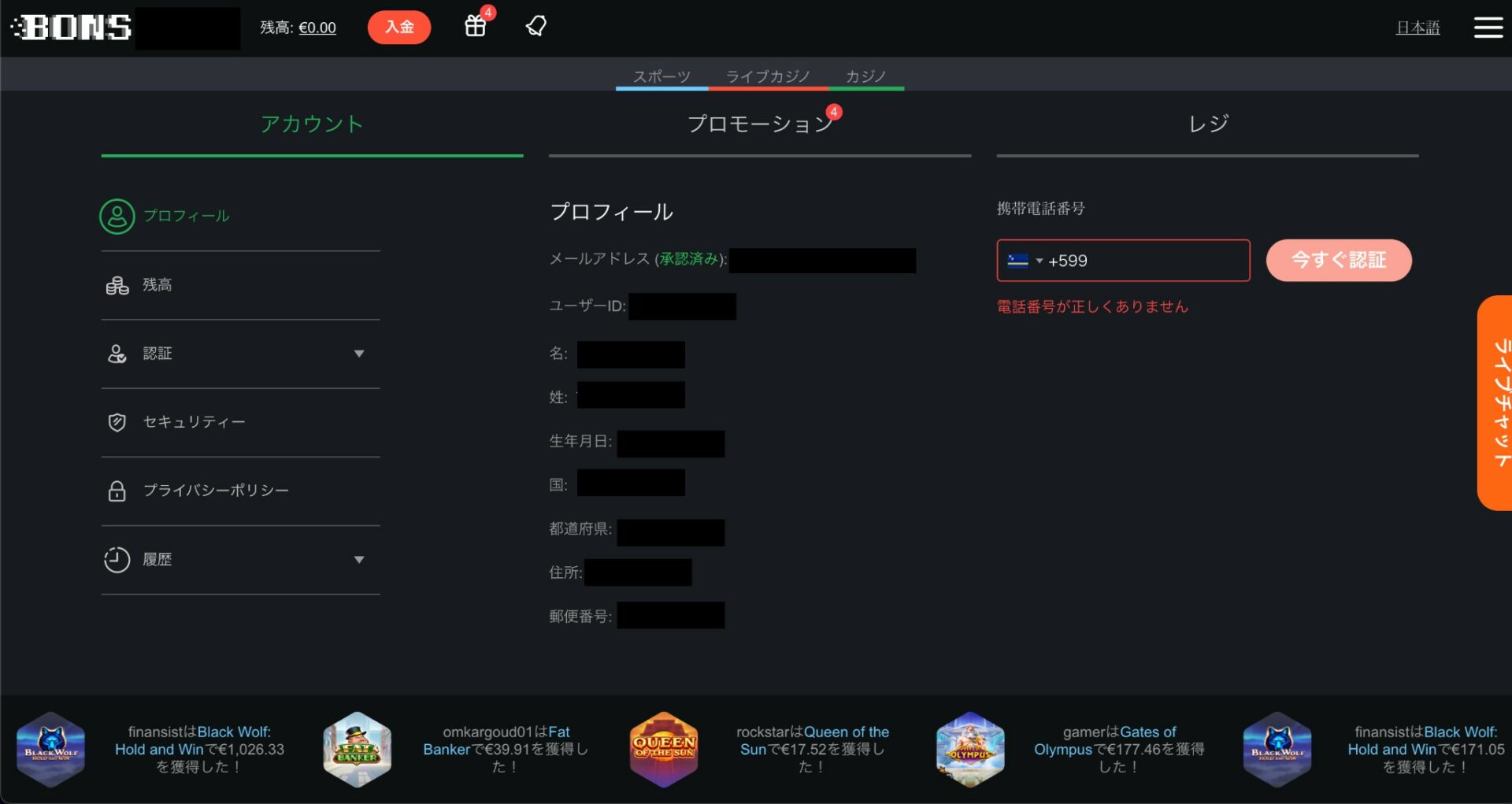Click the プロフィール section heading

[x=612, y=212]
